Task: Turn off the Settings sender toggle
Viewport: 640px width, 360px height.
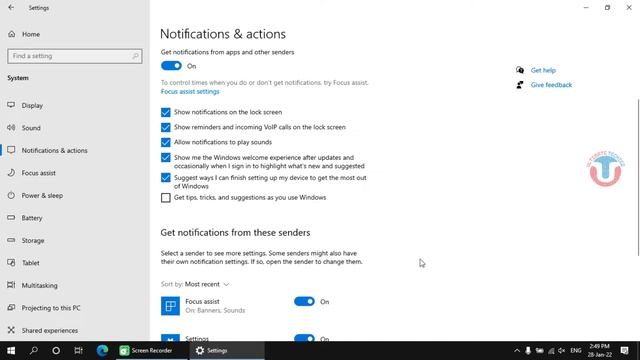Action: (304, 338)
